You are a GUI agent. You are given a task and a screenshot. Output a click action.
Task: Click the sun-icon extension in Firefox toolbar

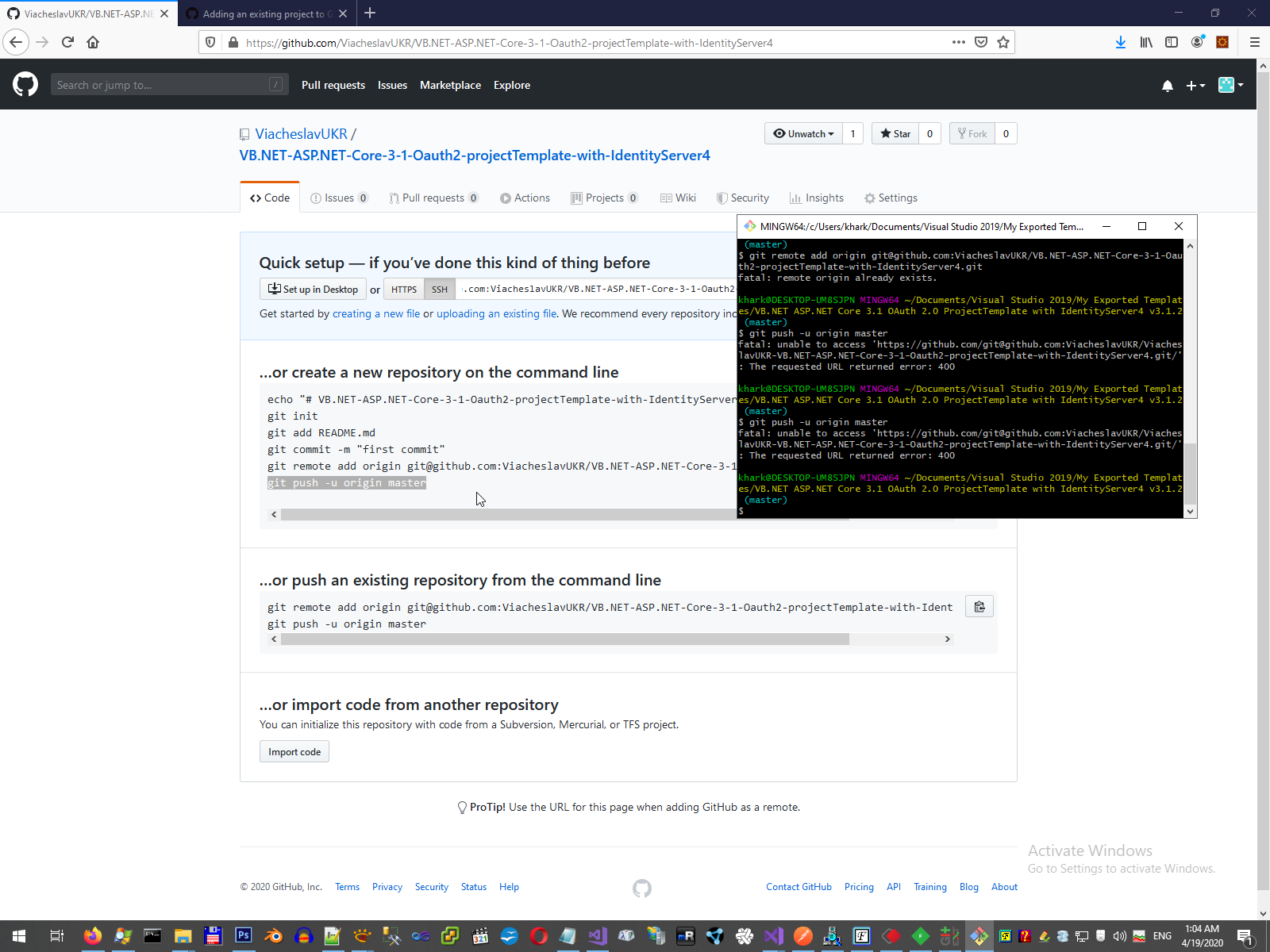(1222, 42)
